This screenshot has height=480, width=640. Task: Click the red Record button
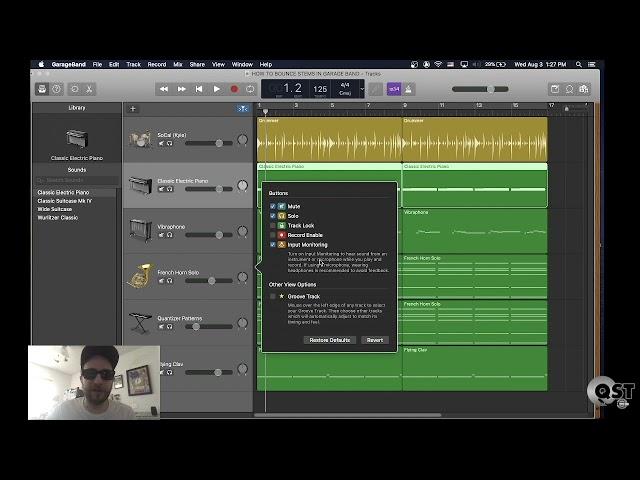click(x=234, y=89)
